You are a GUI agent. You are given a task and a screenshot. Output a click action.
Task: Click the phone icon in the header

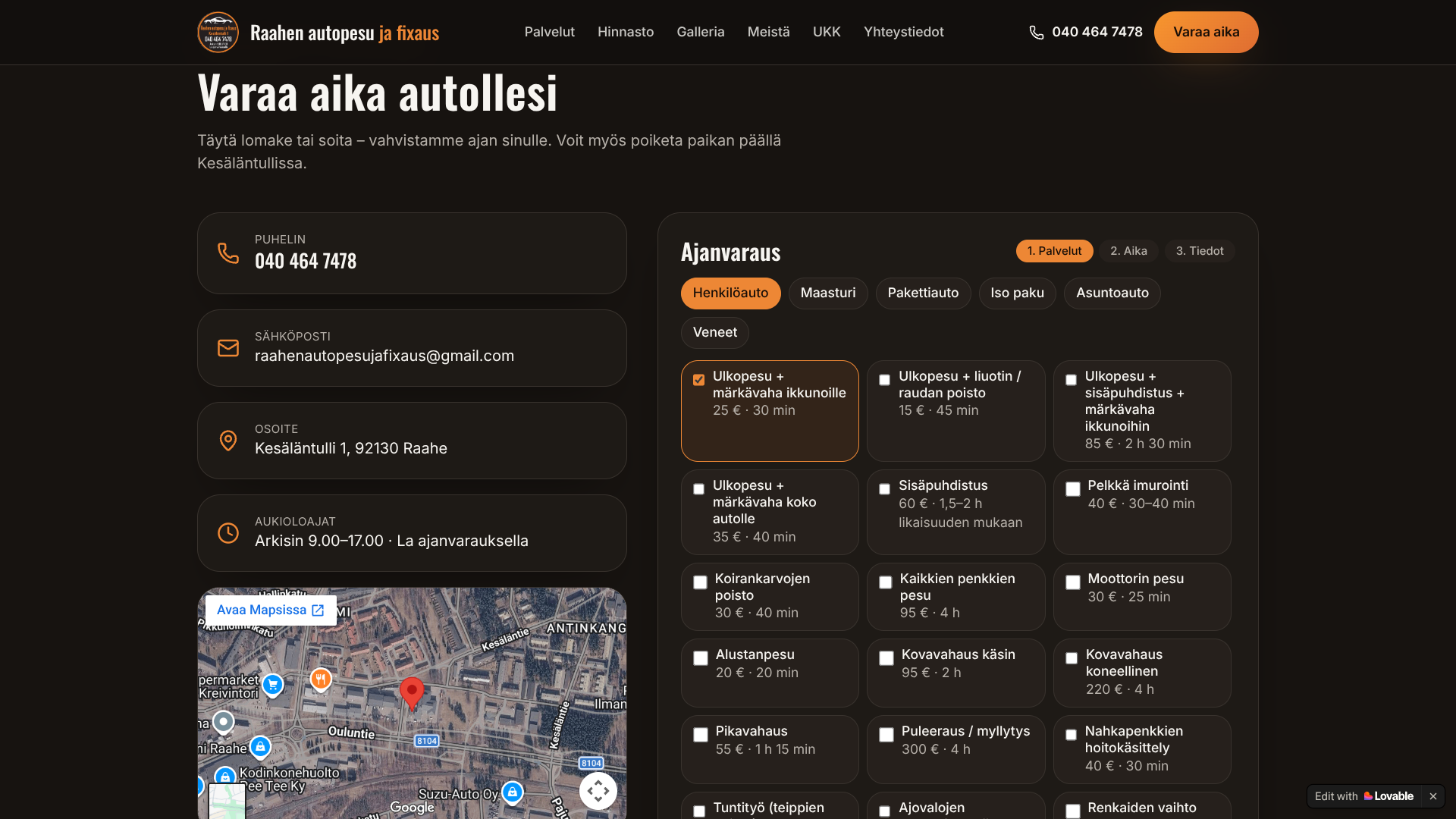pyautogui.click(x=1036, y=33)
